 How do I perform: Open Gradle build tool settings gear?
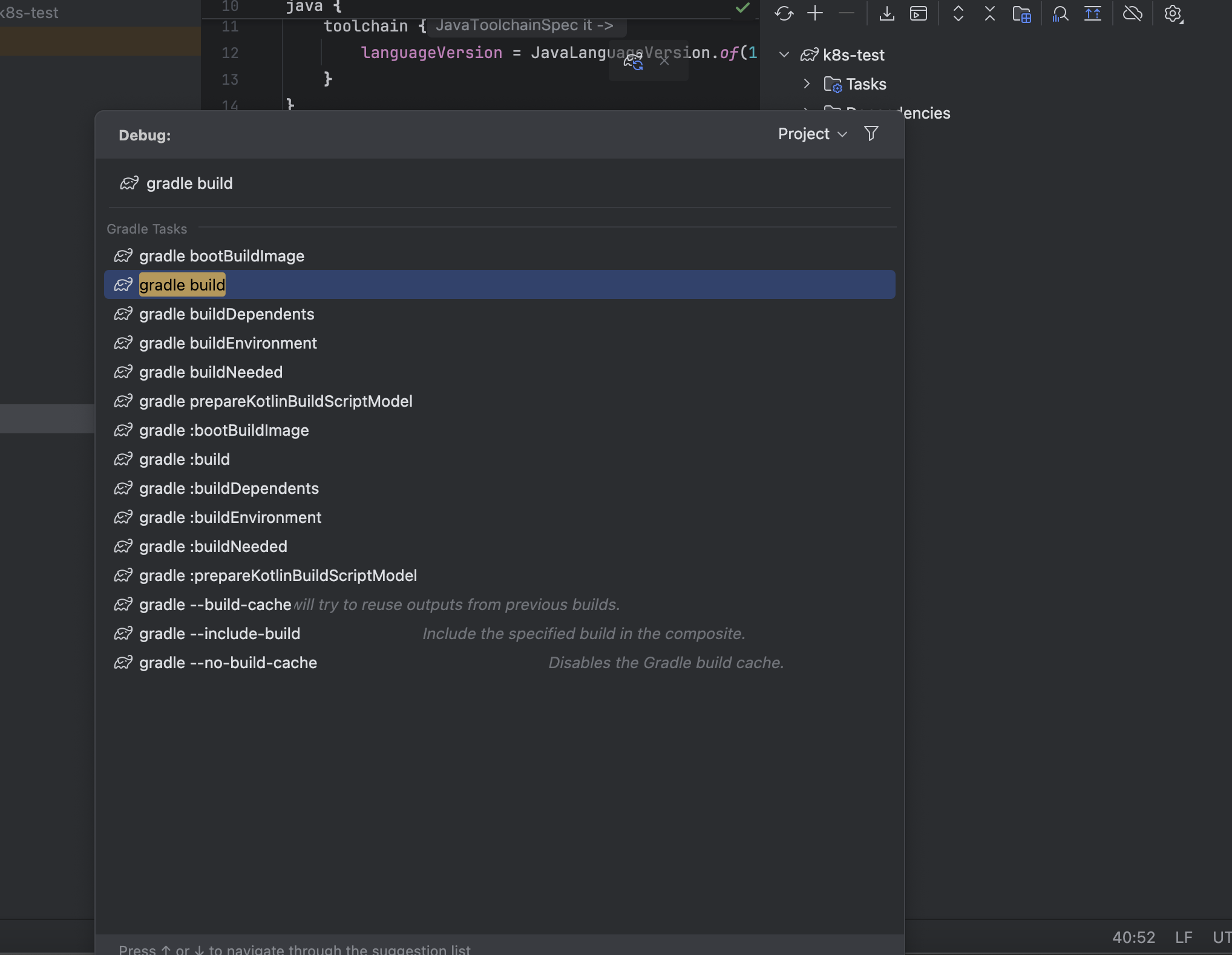coord(1173,13)
